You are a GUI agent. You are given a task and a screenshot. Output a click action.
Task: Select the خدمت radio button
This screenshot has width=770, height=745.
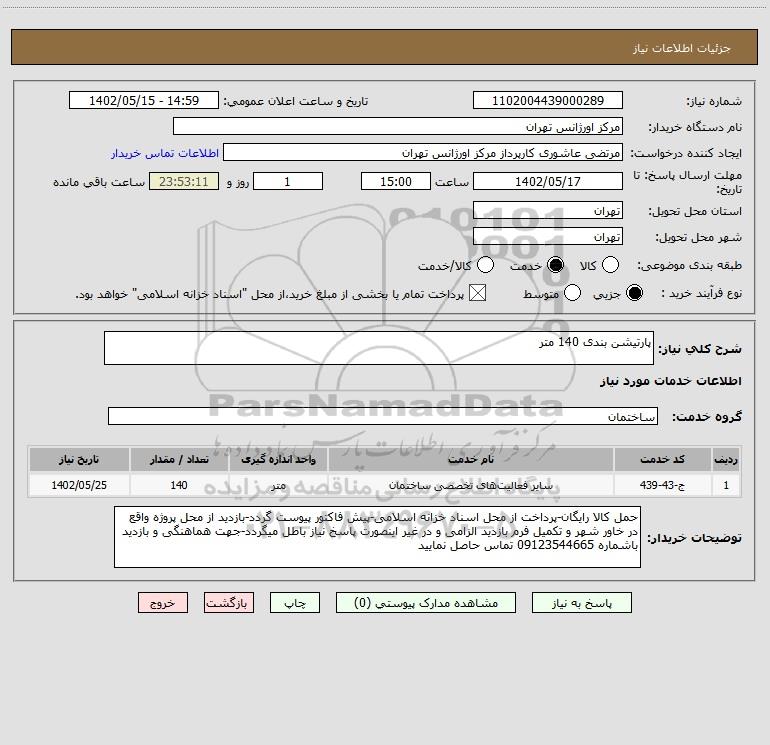[x=556, y=265]
